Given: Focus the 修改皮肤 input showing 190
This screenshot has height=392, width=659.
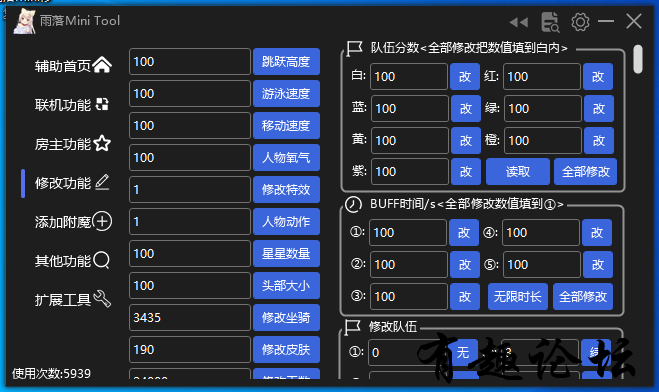Looking at the screenshot, I should (x=190, y=349).
